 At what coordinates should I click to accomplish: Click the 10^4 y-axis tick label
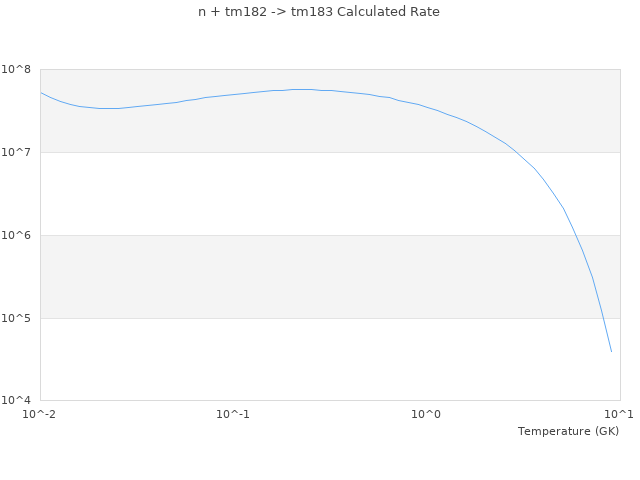(x=19, y=401)
